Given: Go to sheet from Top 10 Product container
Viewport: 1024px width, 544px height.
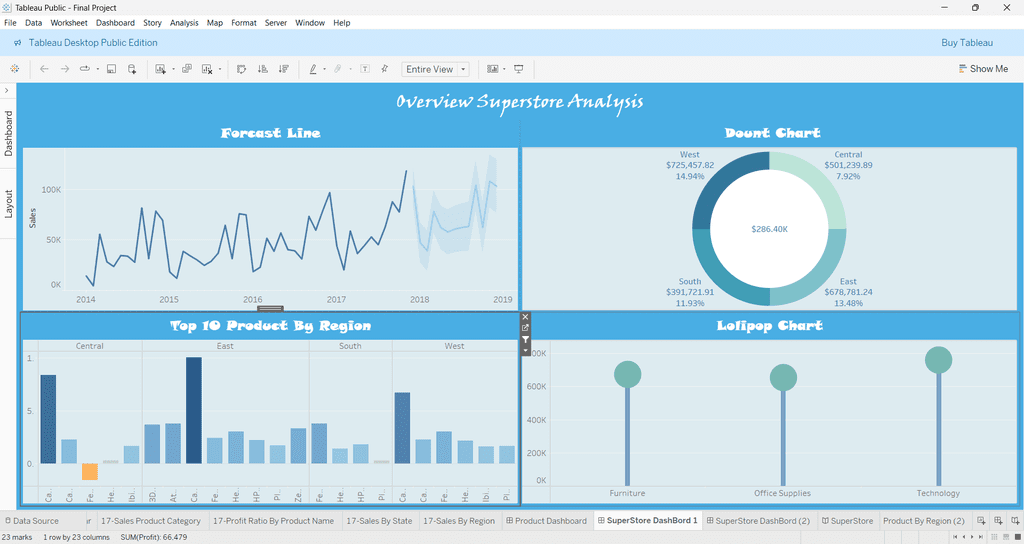Looking at the screenshot, I should point(525,328).
